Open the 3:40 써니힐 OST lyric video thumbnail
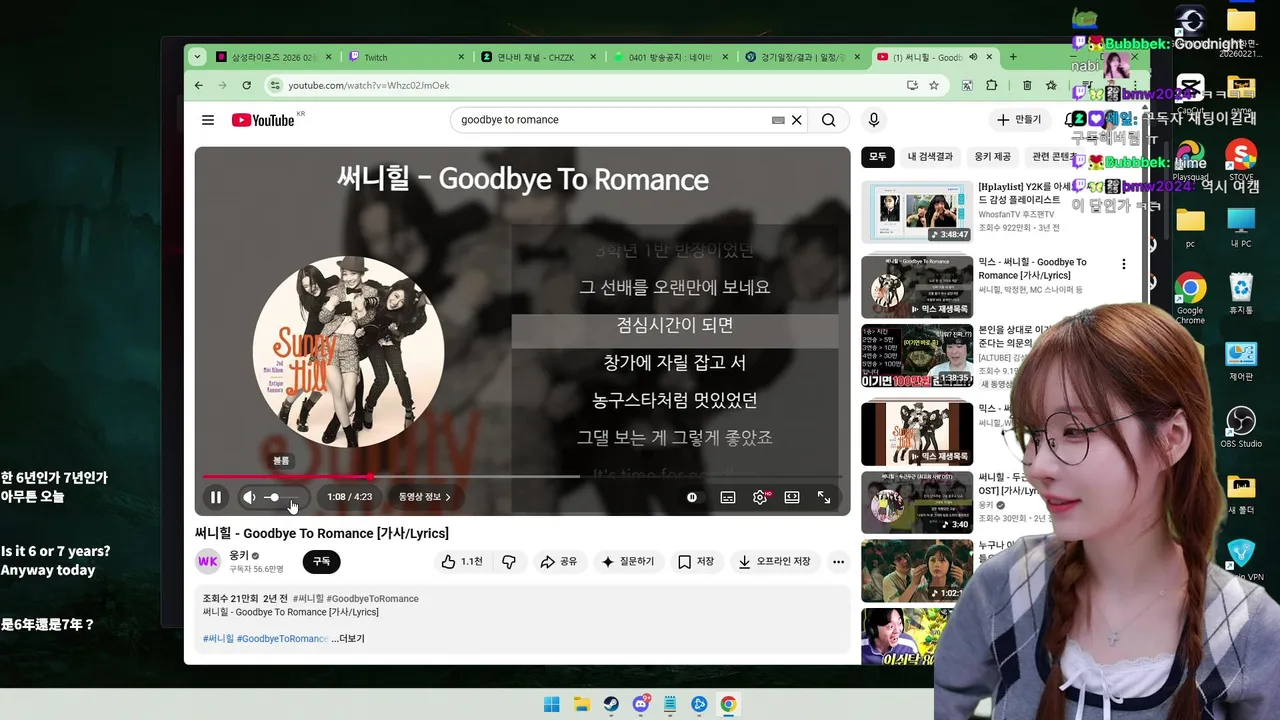1280x720 pixels. (x=917, y=502)
